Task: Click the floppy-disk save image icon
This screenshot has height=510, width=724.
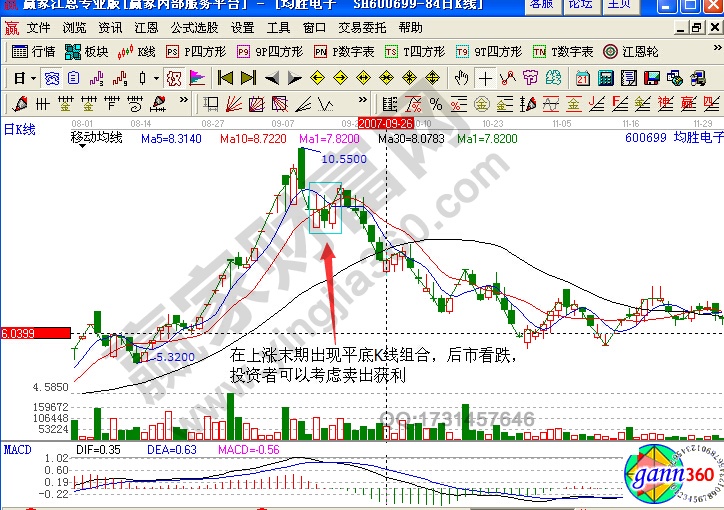Action: (x=652, y=78)
